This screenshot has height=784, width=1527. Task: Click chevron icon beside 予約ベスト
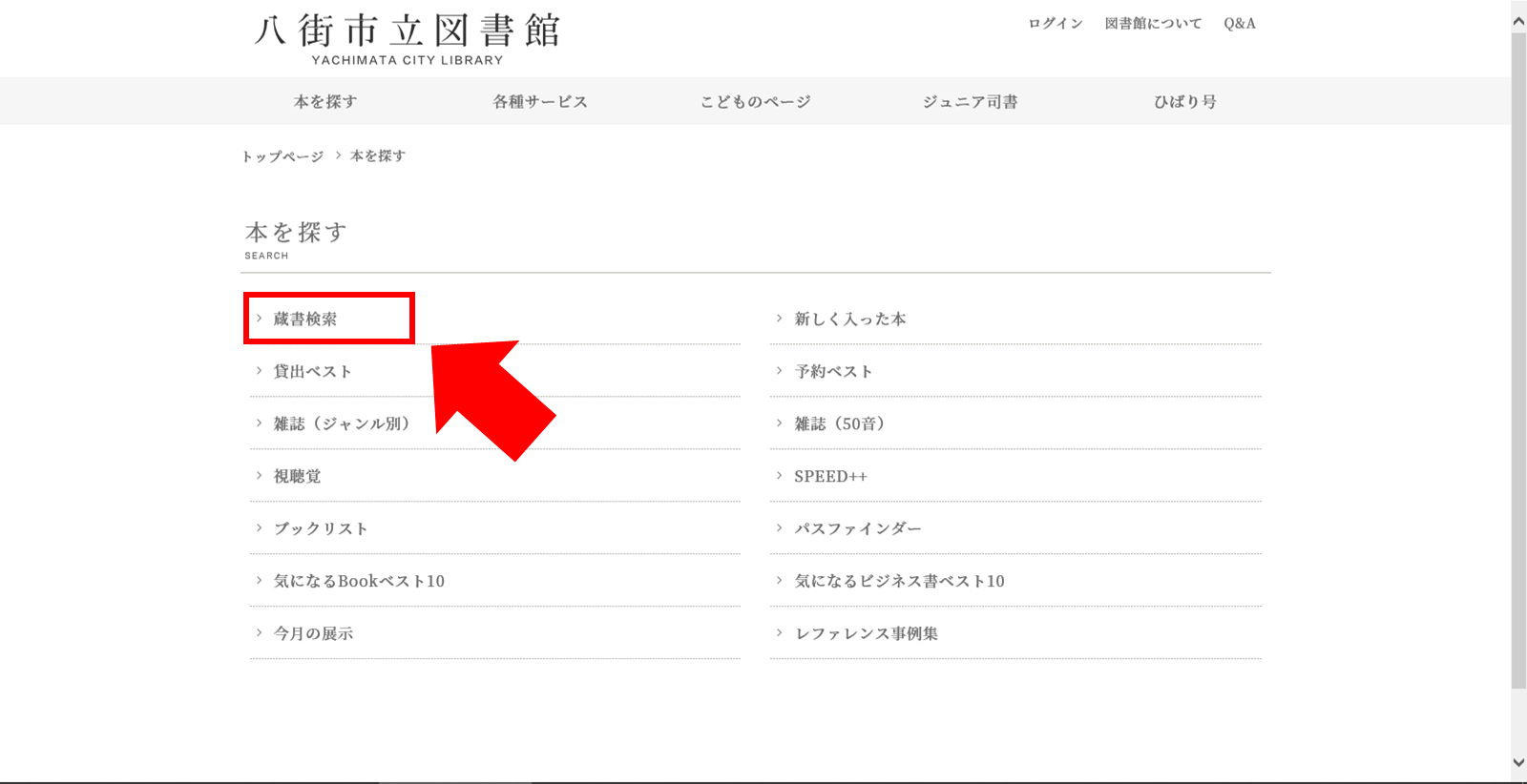(x=779, y=371)
